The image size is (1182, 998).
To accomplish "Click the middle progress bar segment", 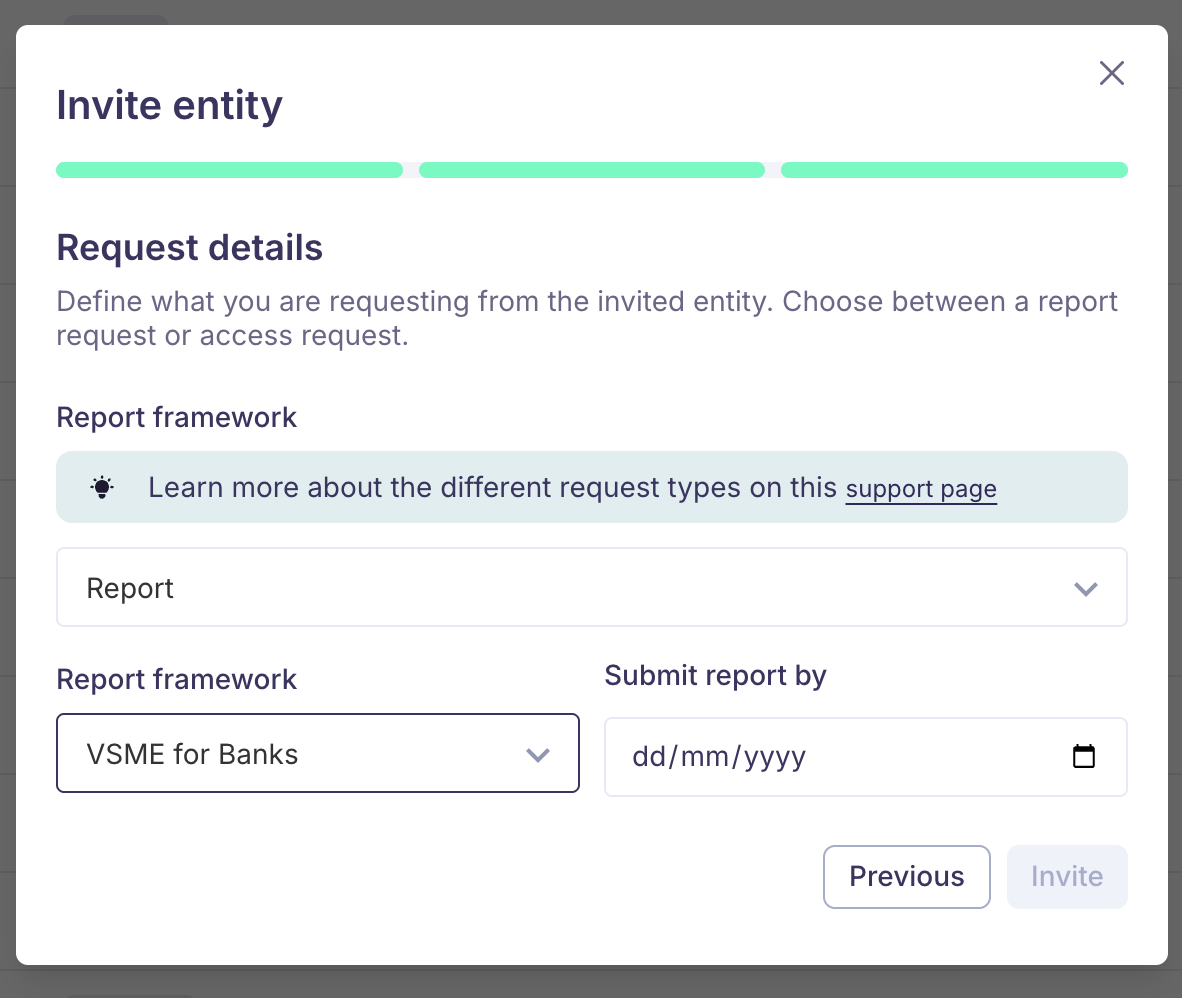I will pyautogui.click(x=591, y=170).
